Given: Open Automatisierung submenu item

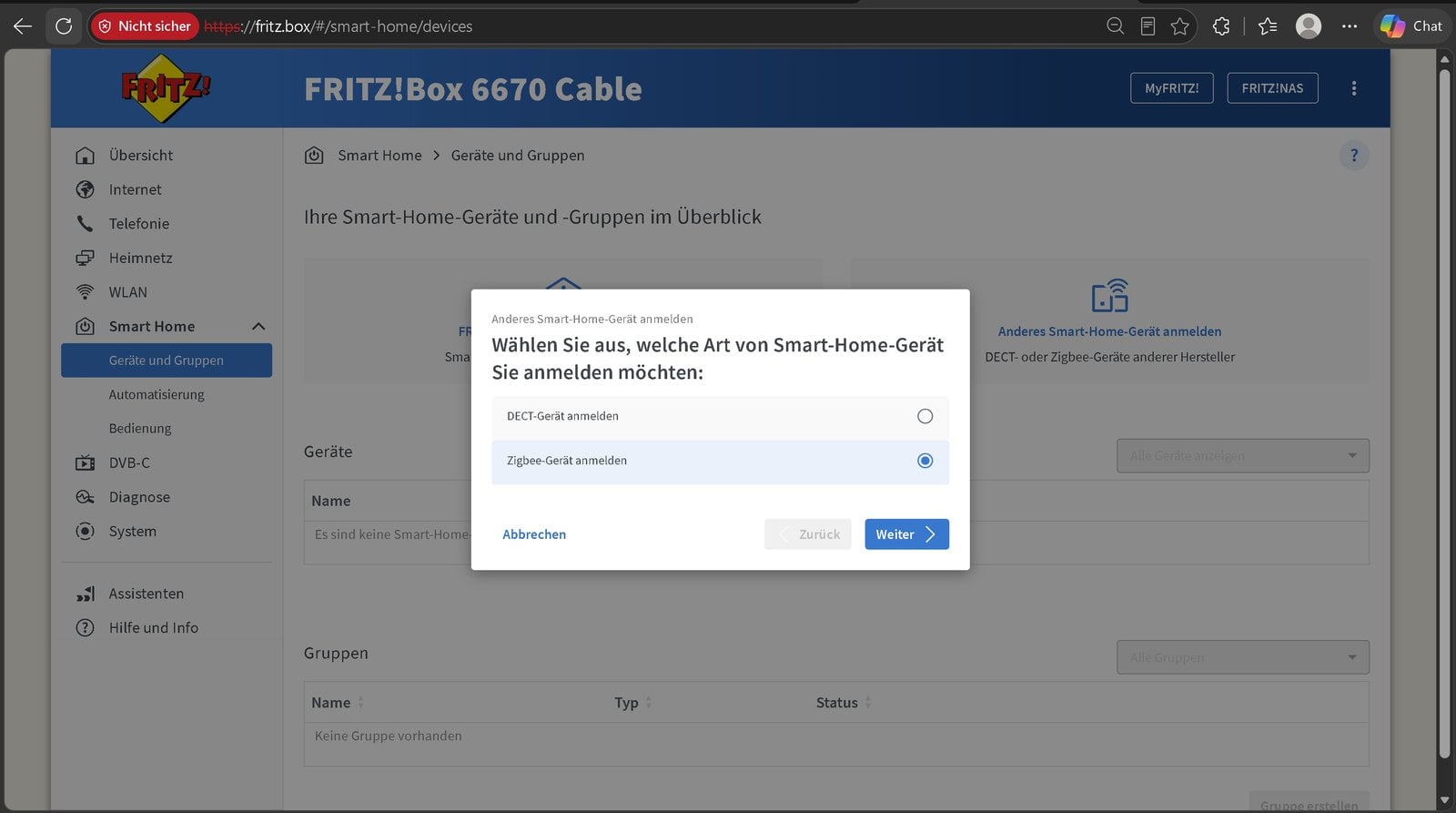Looking at the screenshot, I should (x=157, y=394).
